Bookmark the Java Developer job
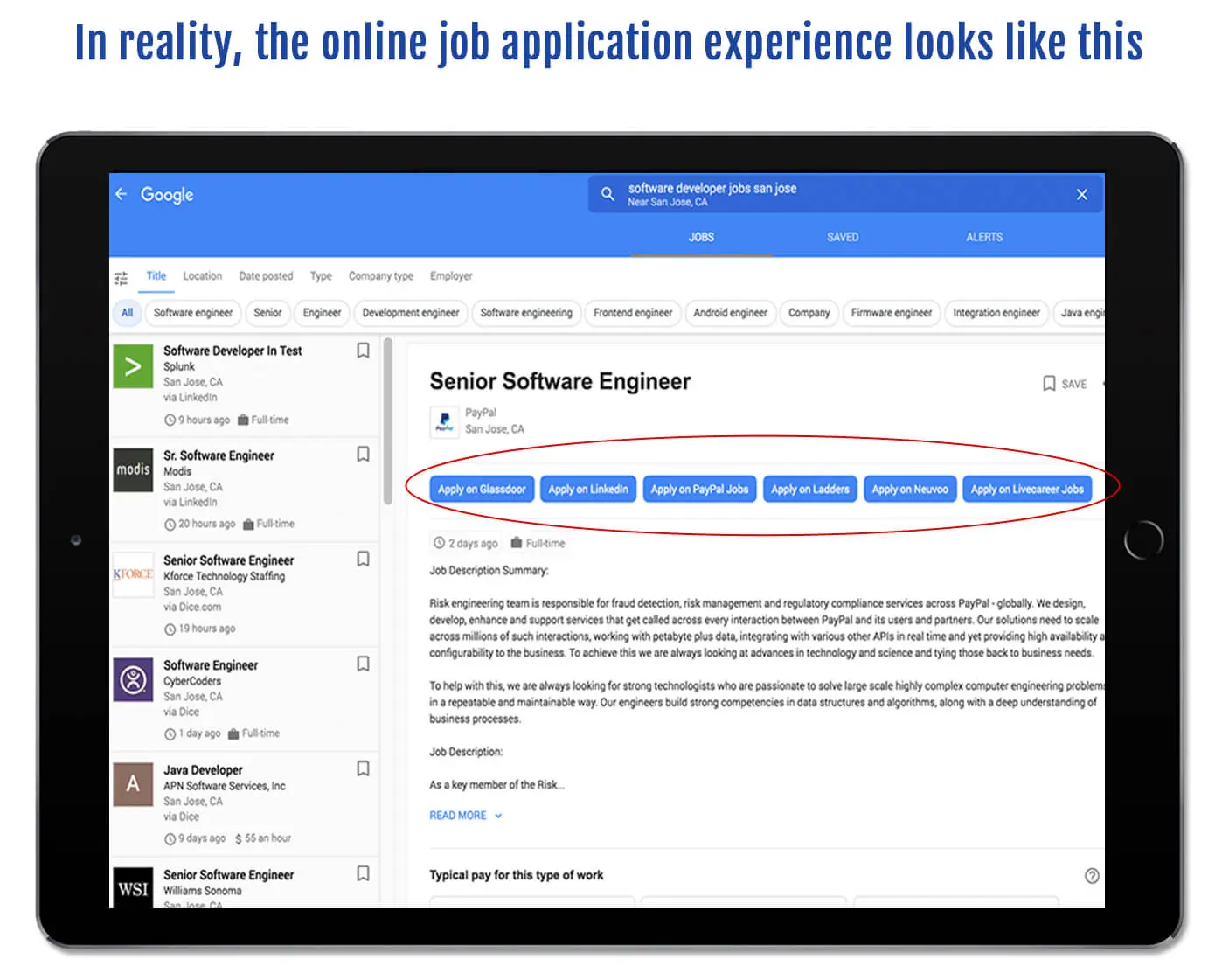1222x980 pixels. pyautogui.click(x=363, y=769)
